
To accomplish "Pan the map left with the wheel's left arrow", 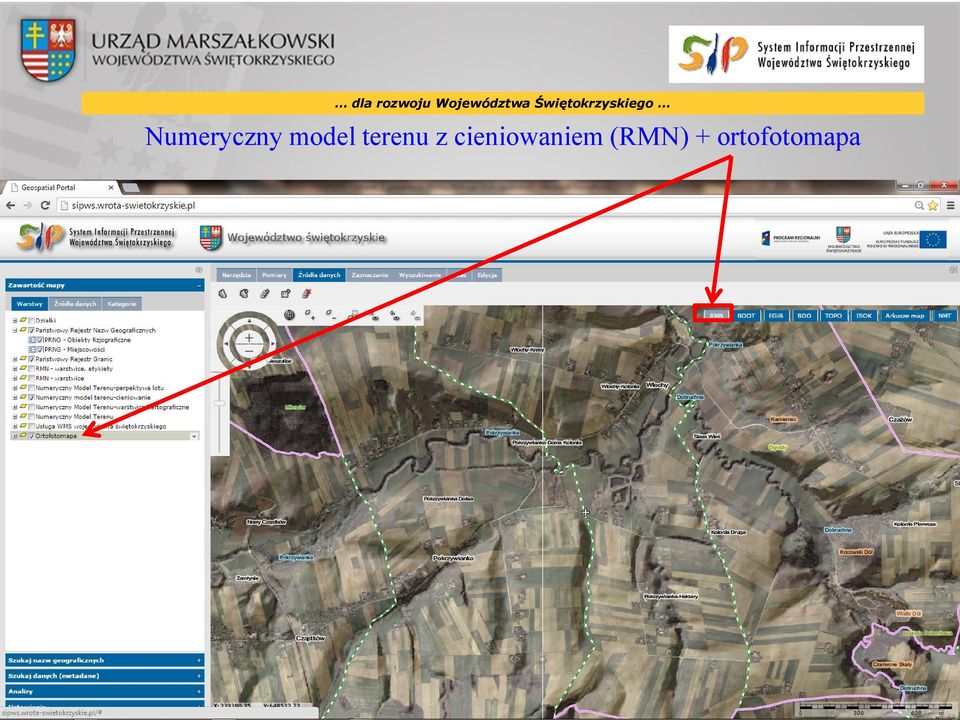I will pyautogui.click(x=225, y=344).
